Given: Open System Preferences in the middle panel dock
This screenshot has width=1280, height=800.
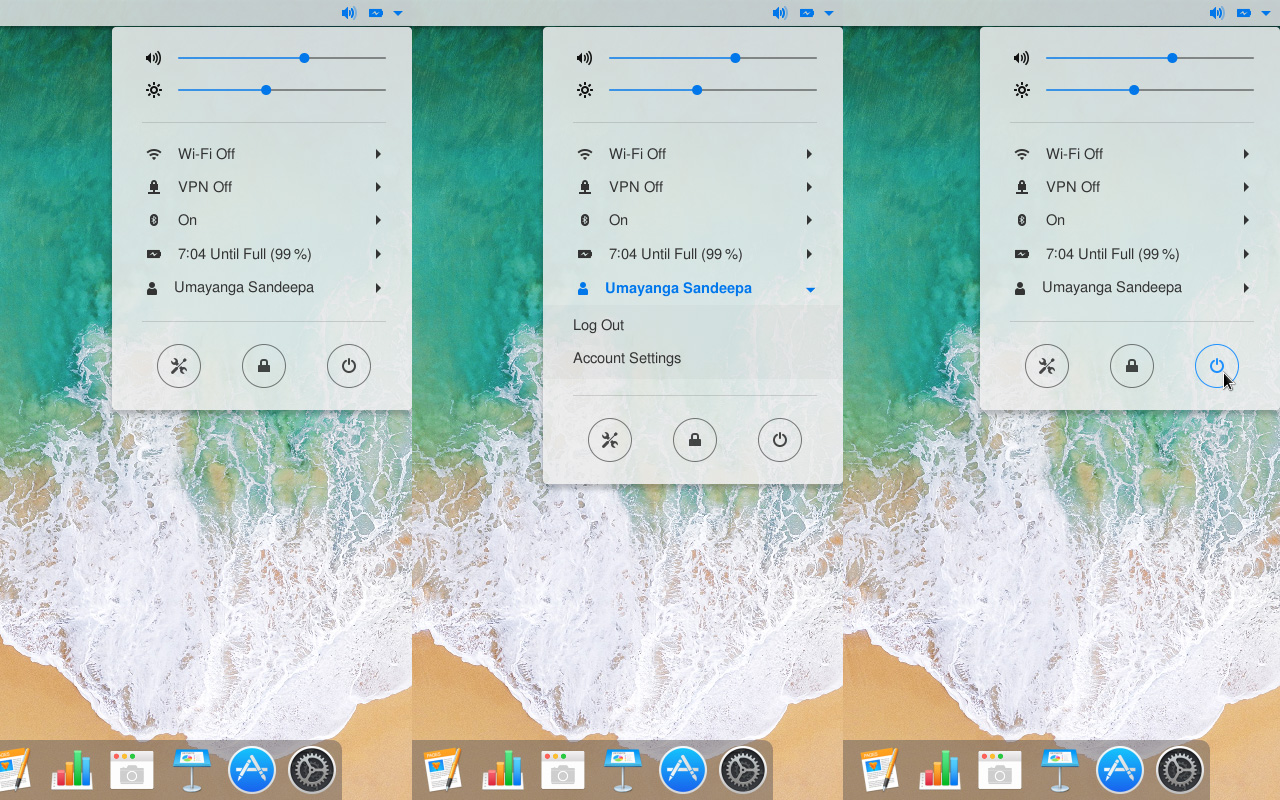Looking at the screenshot, I should click(x=743, y=770).
